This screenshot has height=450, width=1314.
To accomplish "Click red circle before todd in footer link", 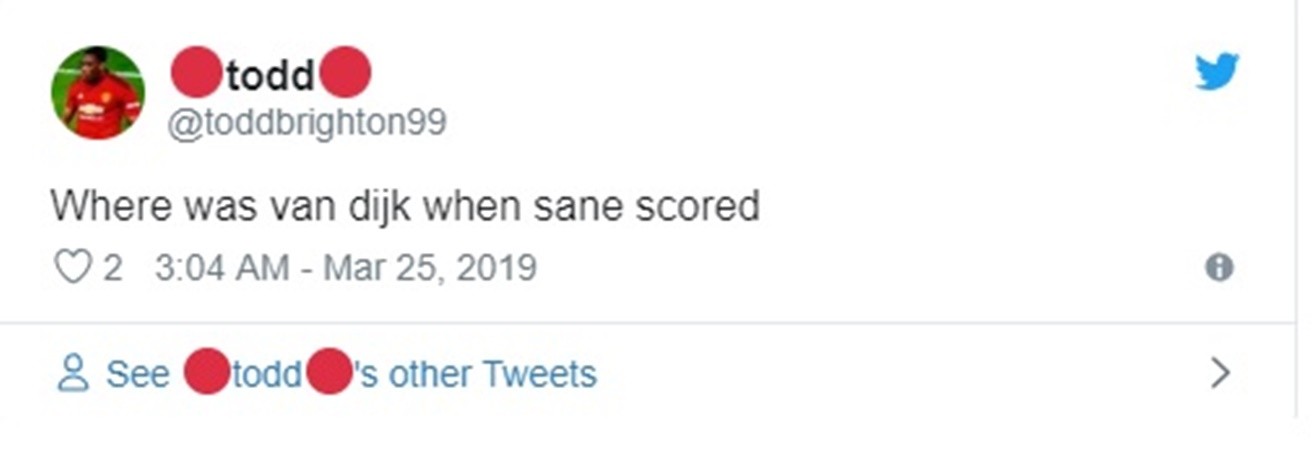I will (207, 373).
